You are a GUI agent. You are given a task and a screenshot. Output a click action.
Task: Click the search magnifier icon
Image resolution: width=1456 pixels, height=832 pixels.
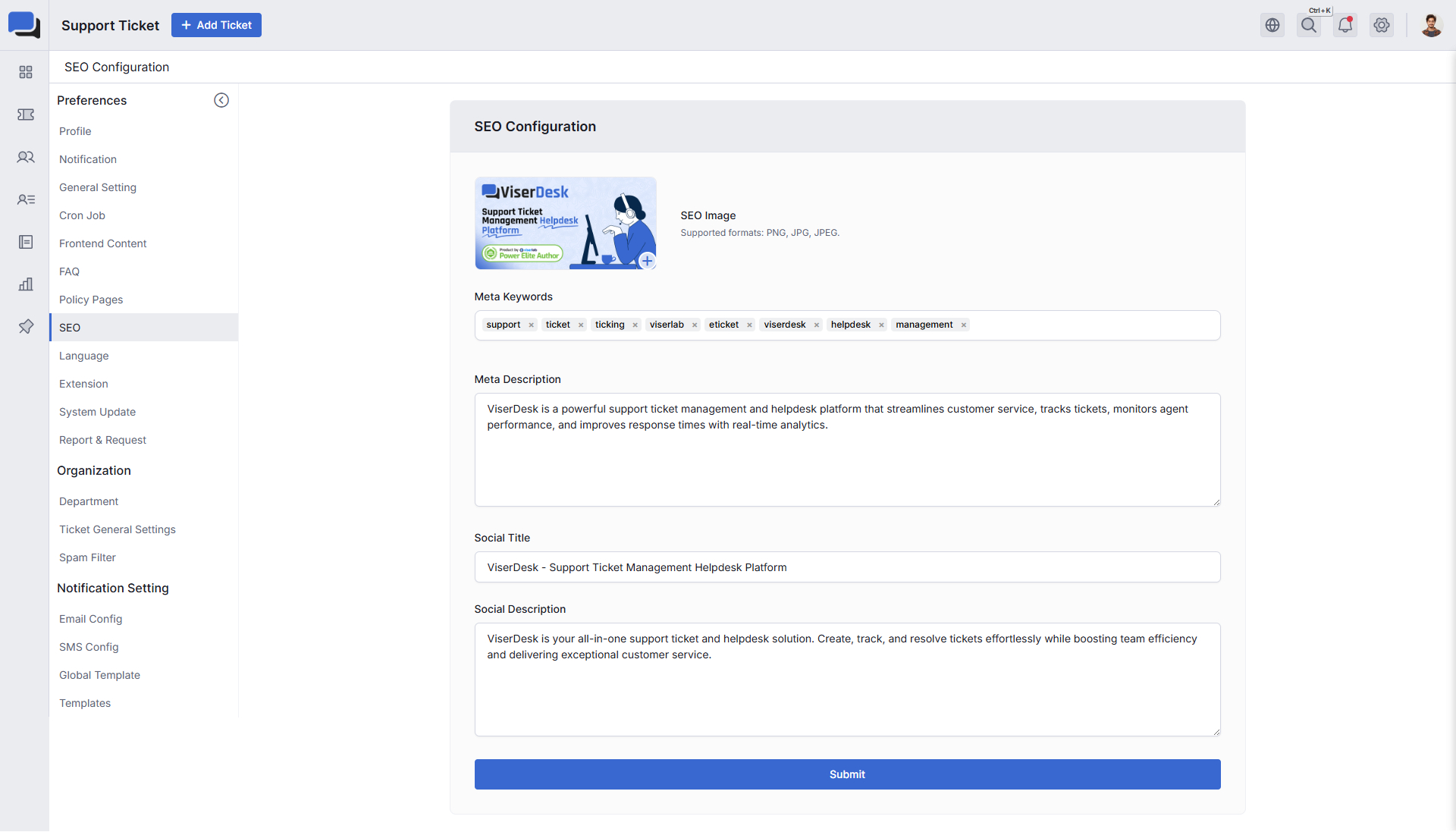tap(1309, 25)
